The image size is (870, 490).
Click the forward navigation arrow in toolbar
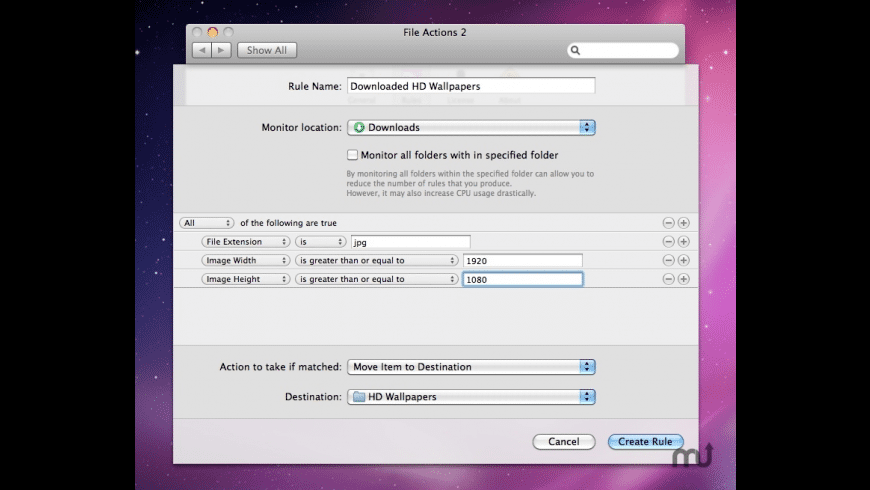coord(221,50)
